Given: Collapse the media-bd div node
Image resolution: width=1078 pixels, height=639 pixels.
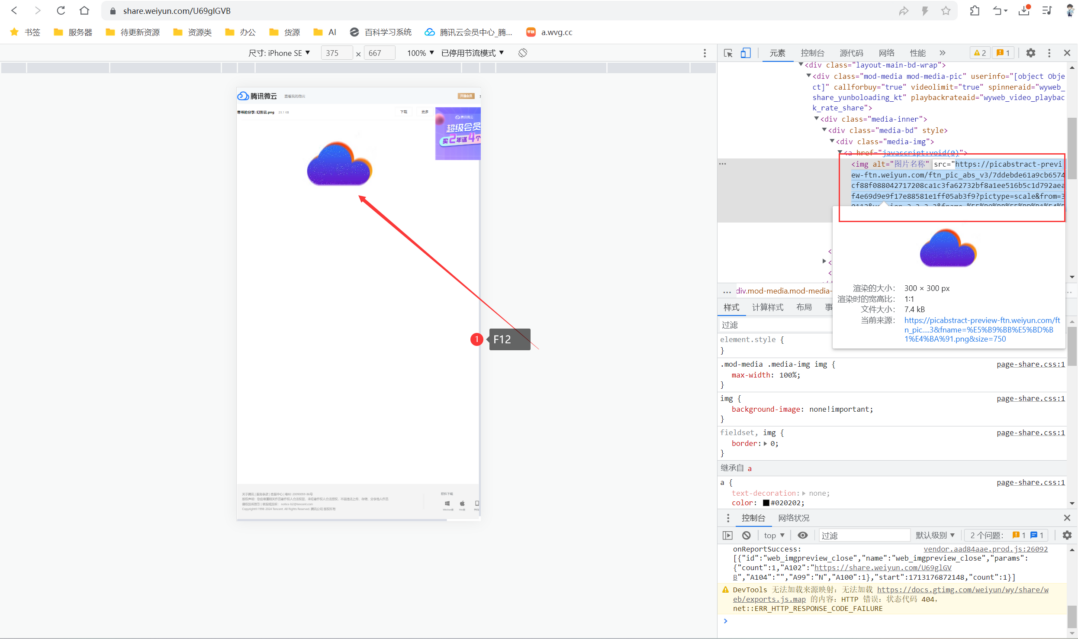Looking at the screenshot, I should pos(824,130).
